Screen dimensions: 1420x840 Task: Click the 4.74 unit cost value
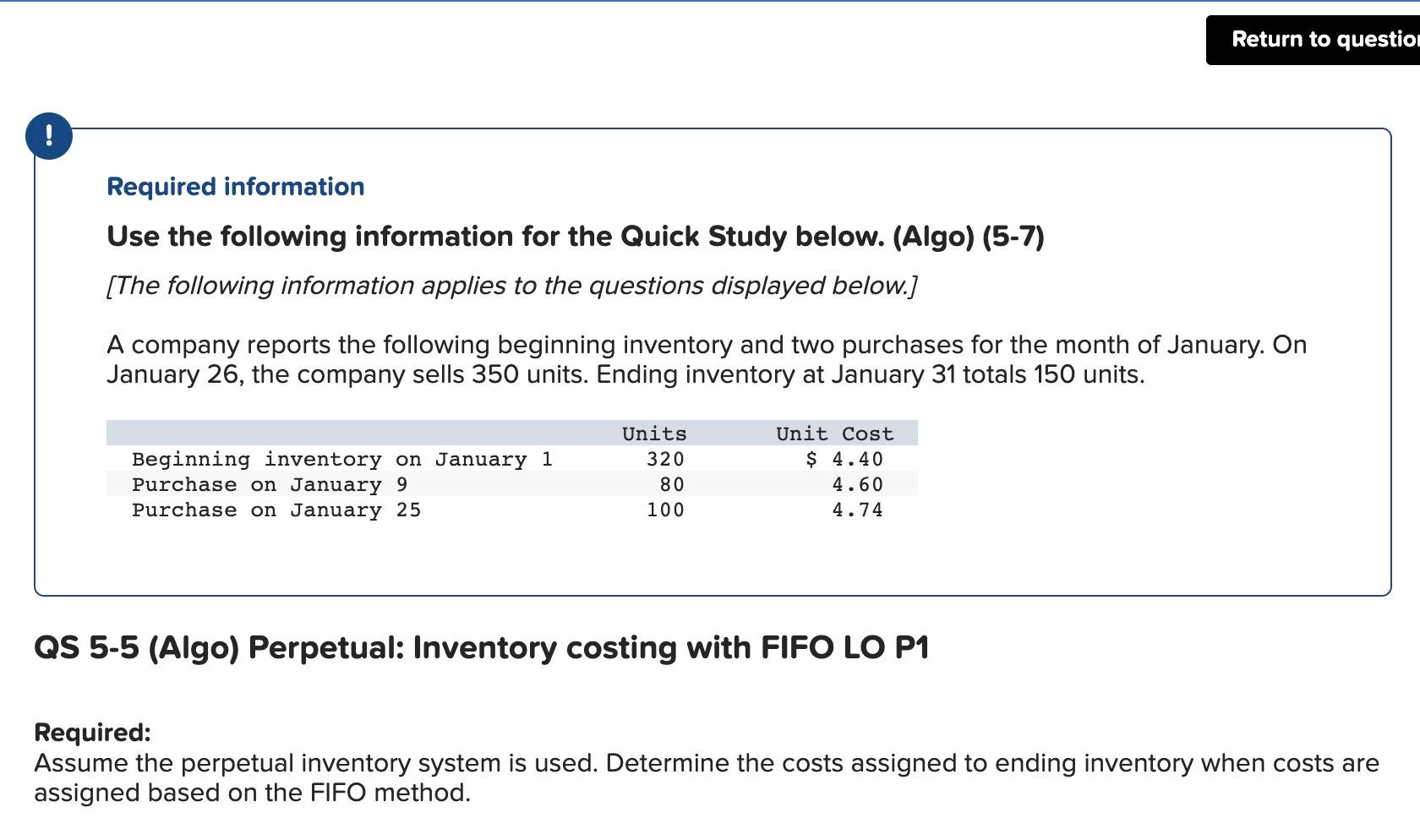tap(856, 510)
